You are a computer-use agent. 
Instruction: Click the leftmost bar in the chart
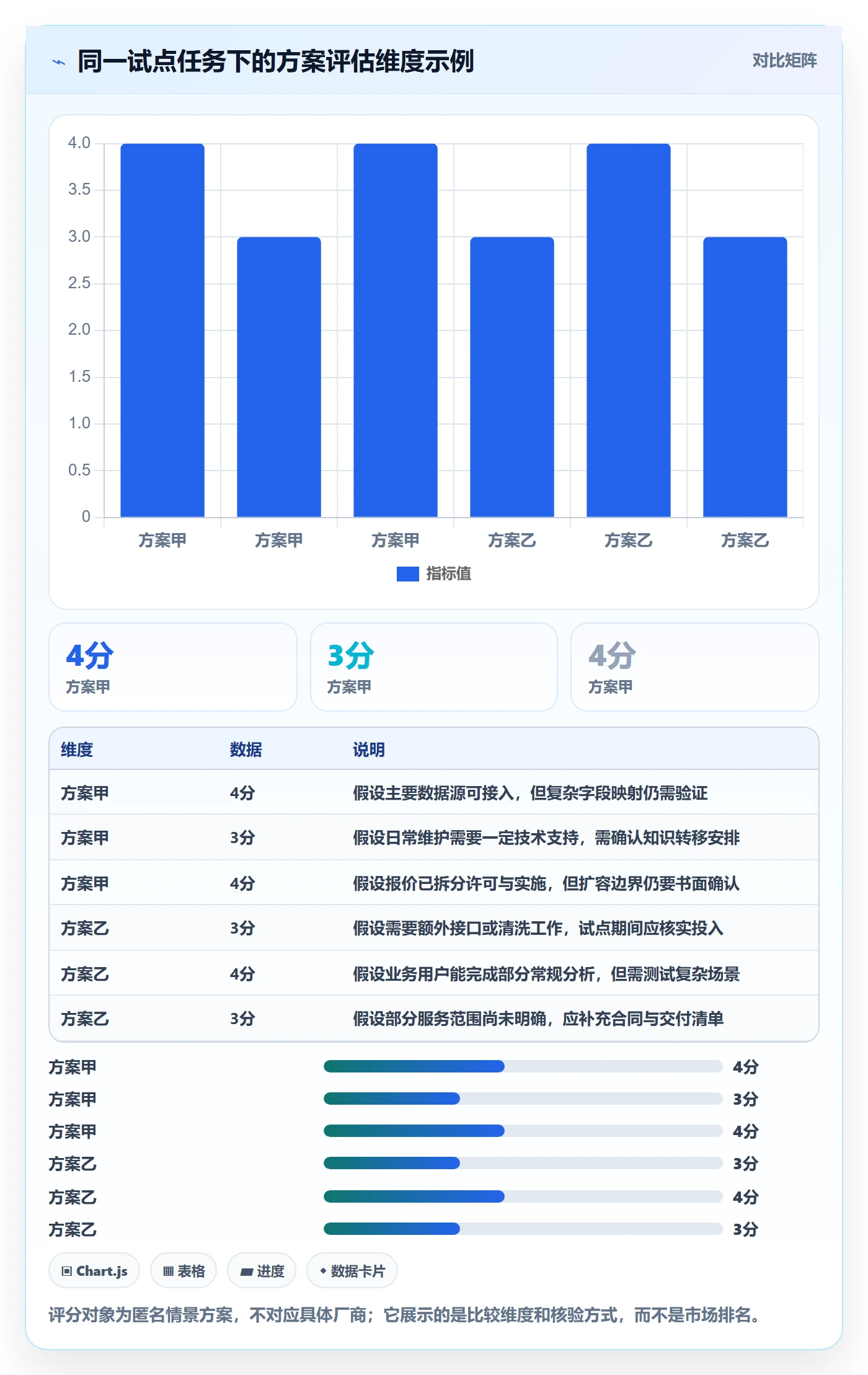tap(162, 330)
